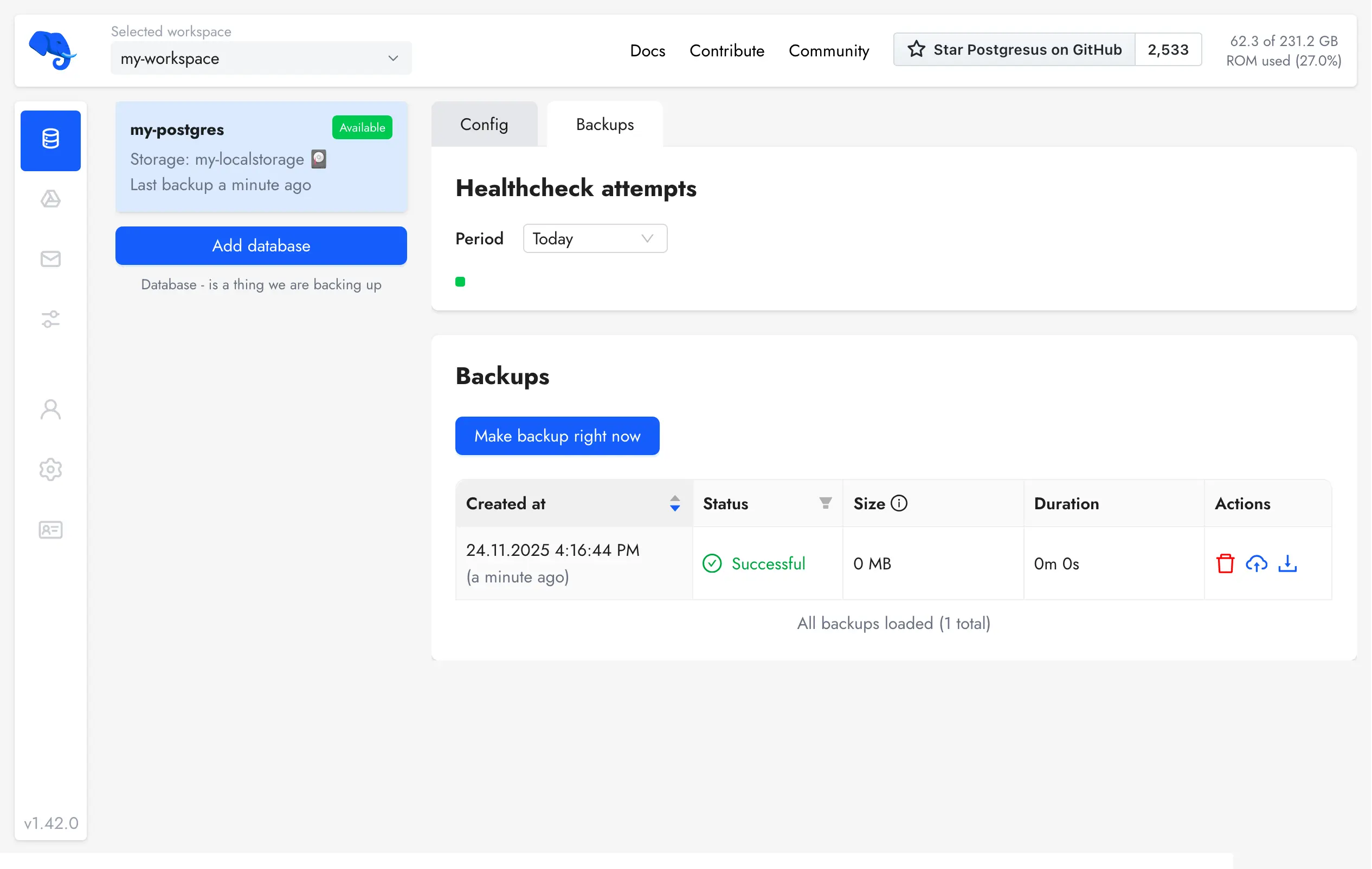Expand the Period dropdown showing Today
1372x869 pixels.
(x=594, y=238)
